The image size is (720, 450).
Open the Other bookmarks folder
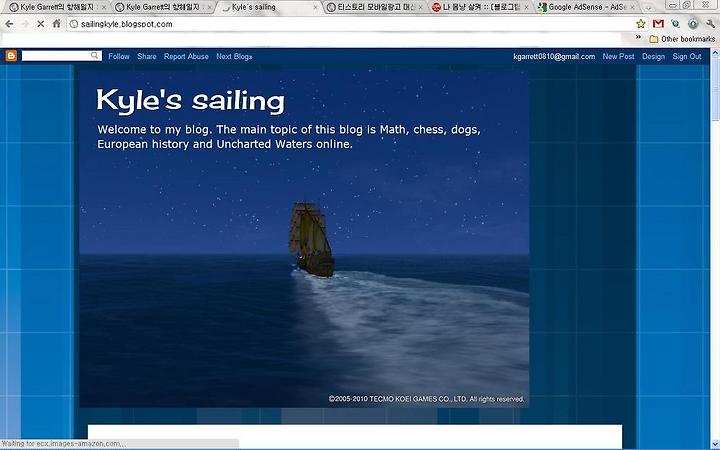[x=682, y=39]
